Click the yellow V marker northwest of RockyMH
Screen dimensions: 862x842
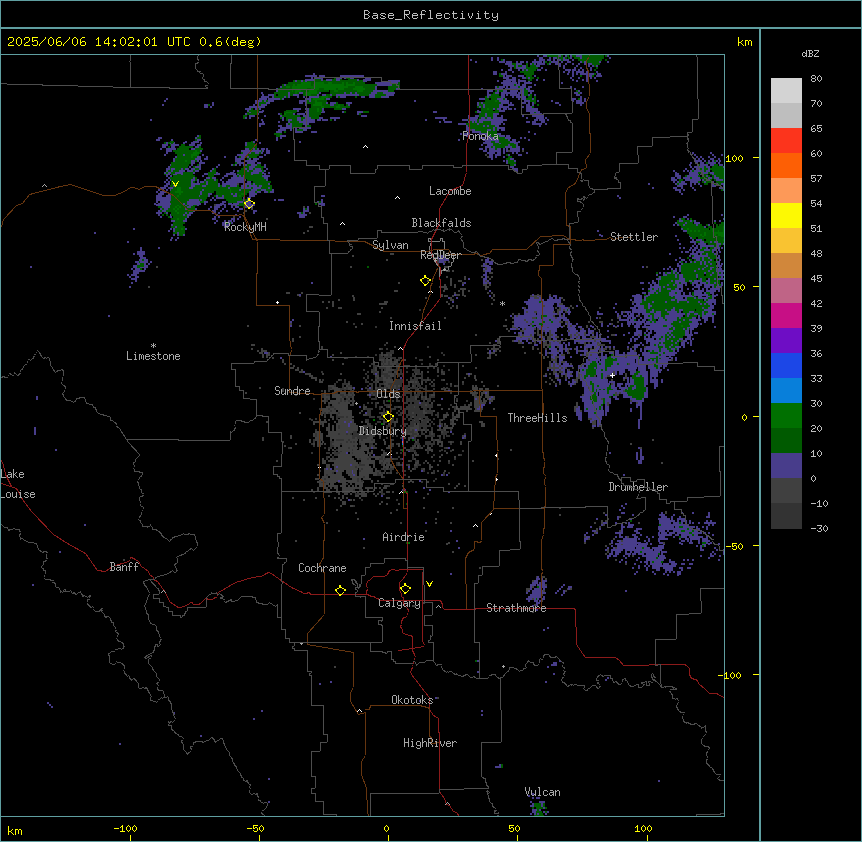tap(175, 184)
